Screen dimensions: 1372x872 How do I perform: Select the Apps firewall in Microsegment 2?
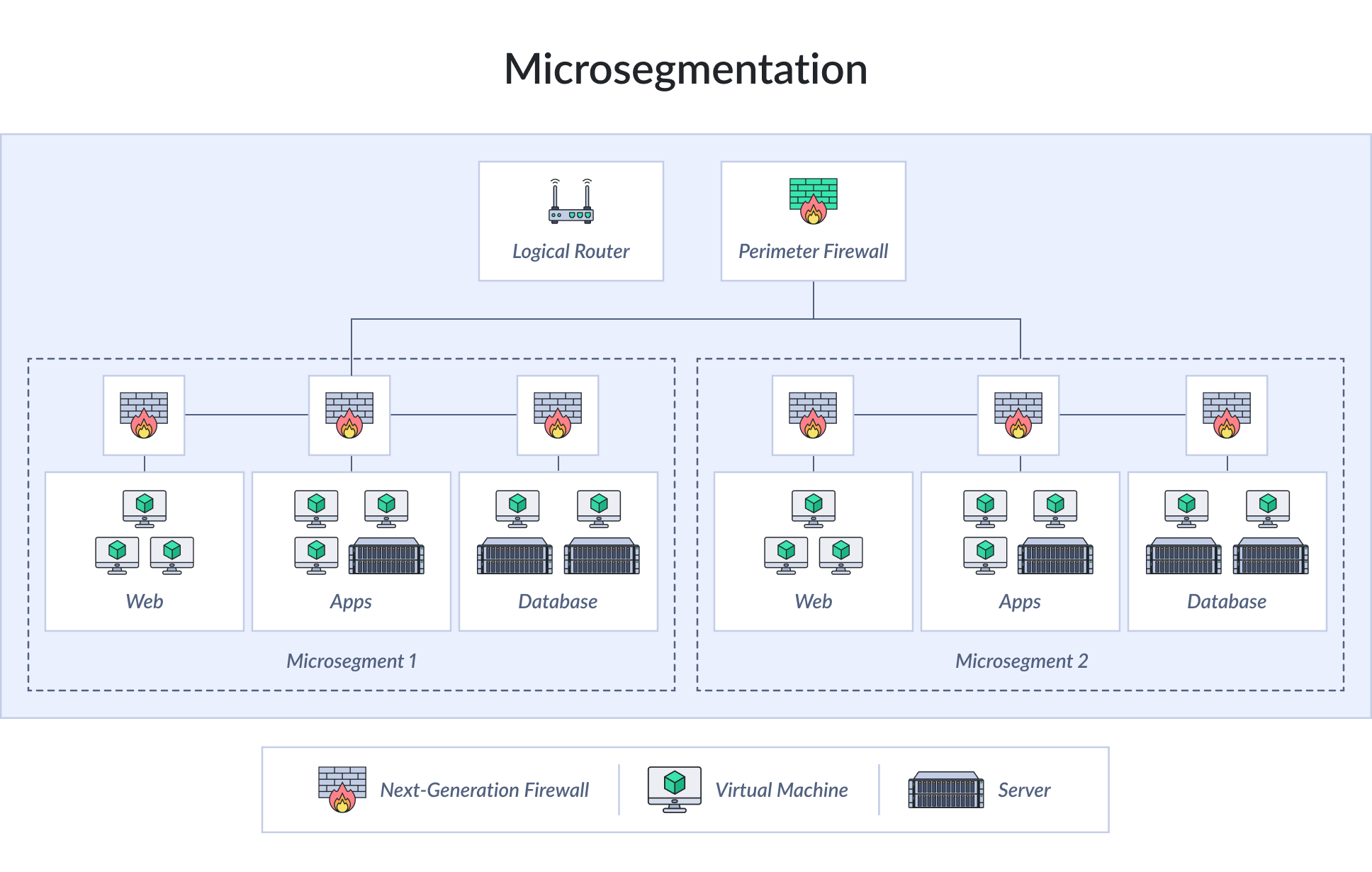click(x=1018, y=415)
